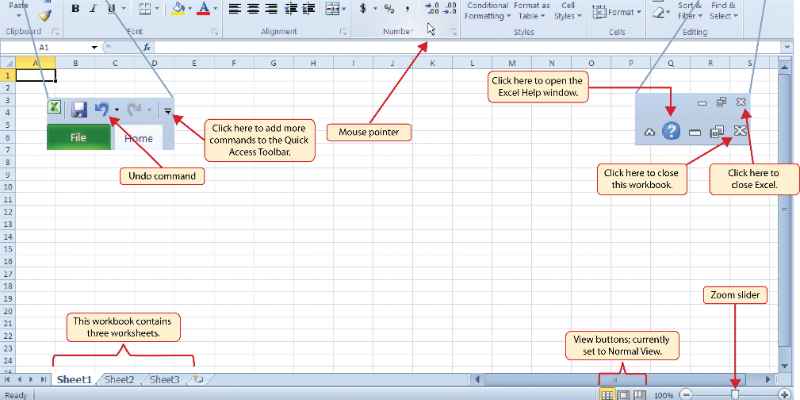Click in the formula bar input
The height and width of the screenshot is (400, 800).
click(467, 47)
